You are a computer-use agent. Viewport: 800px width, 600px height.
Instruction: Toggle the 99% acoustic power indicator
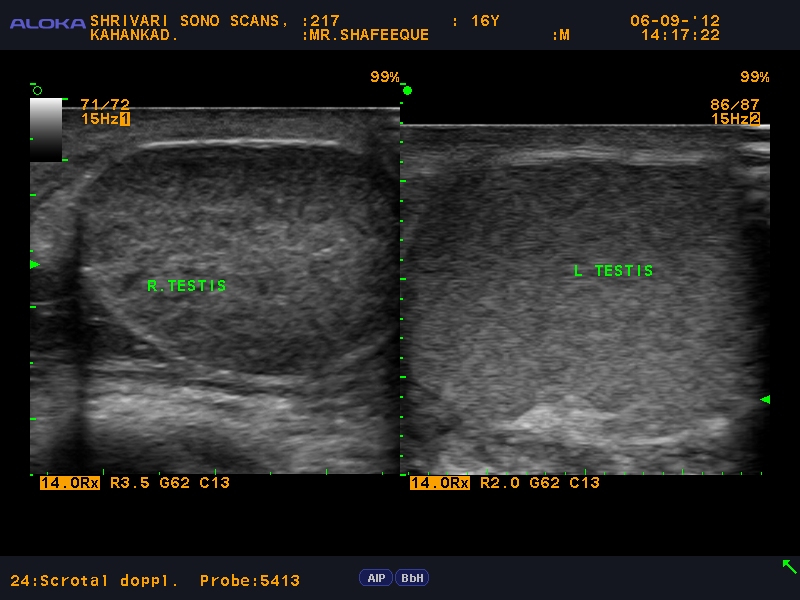(383, 77)
